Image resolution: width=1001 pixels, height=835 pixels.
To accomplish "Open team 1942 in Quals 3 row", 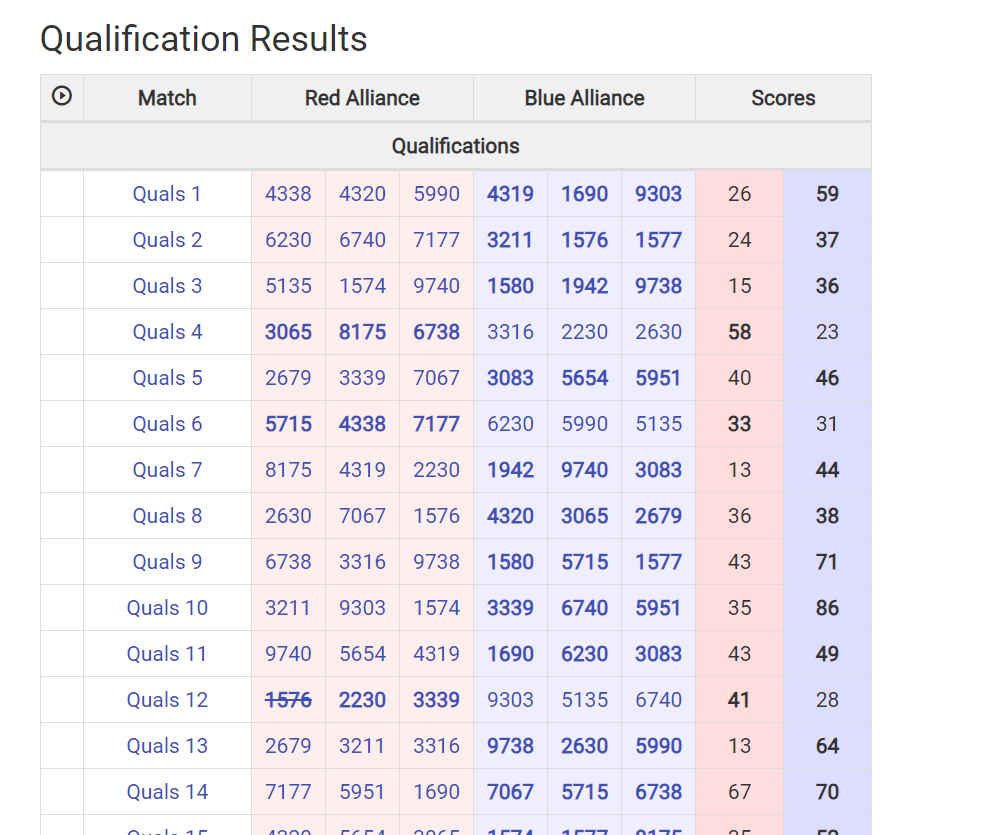I will pyautogui.click(x=584, y=286).
